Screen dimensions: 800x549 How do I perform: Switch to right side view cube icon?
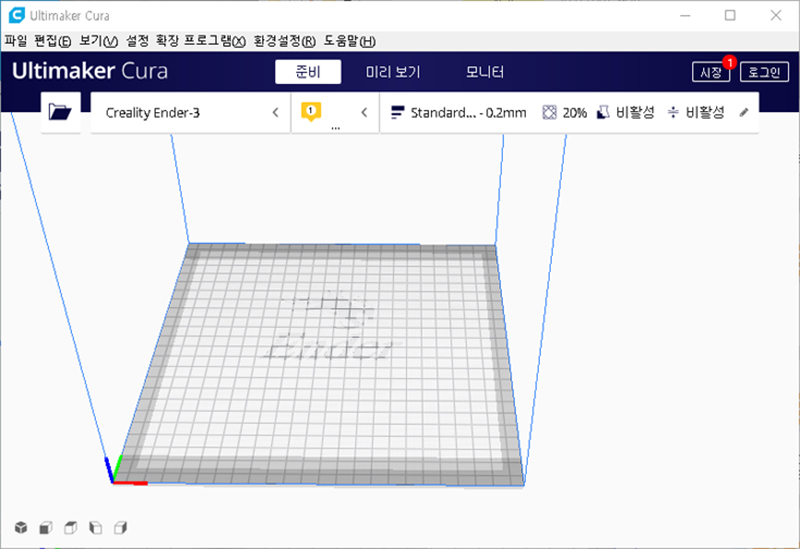[120, 527]
